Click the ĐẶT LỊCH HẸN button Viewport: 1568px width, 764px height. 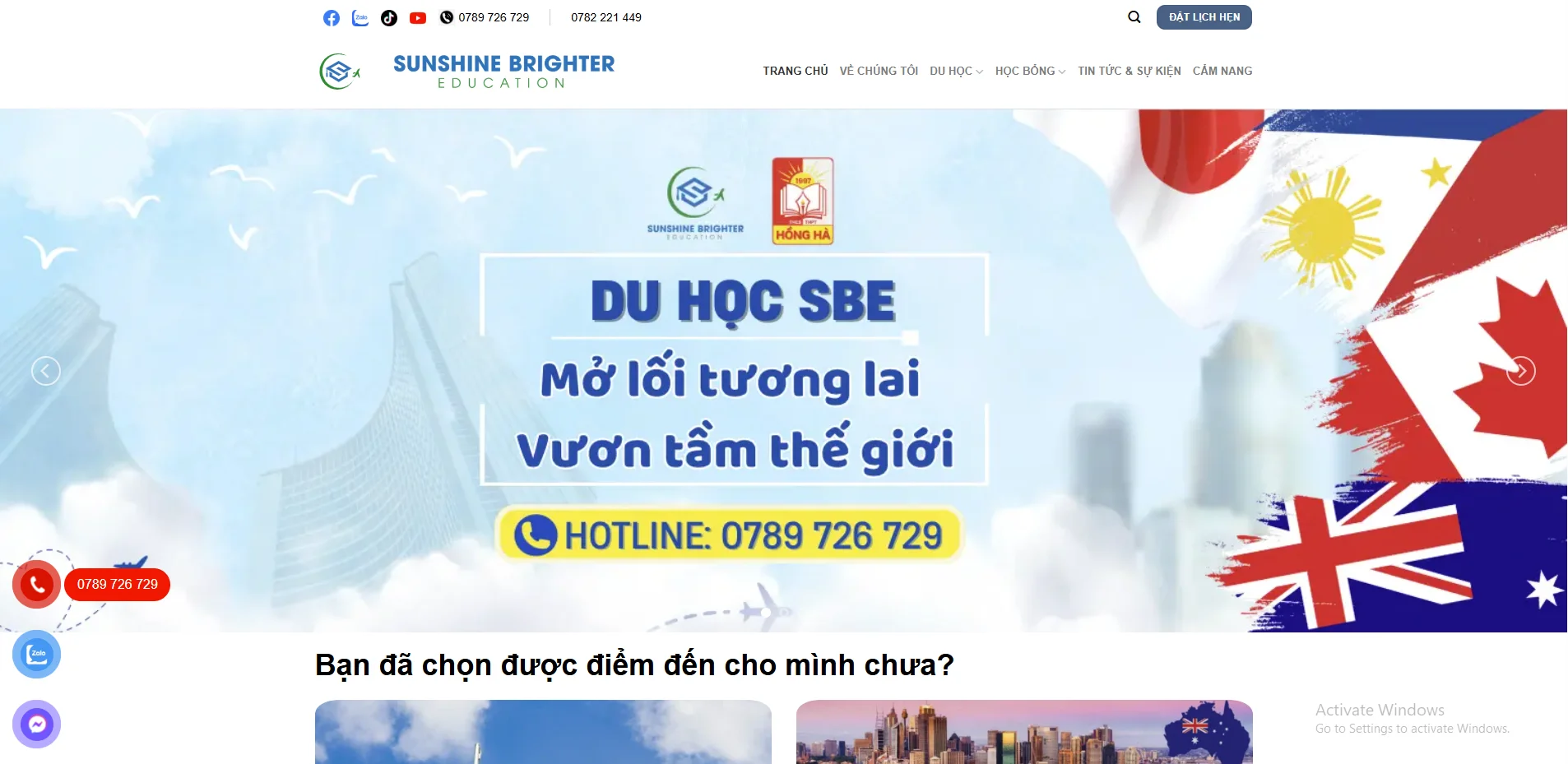(1204, 17)
